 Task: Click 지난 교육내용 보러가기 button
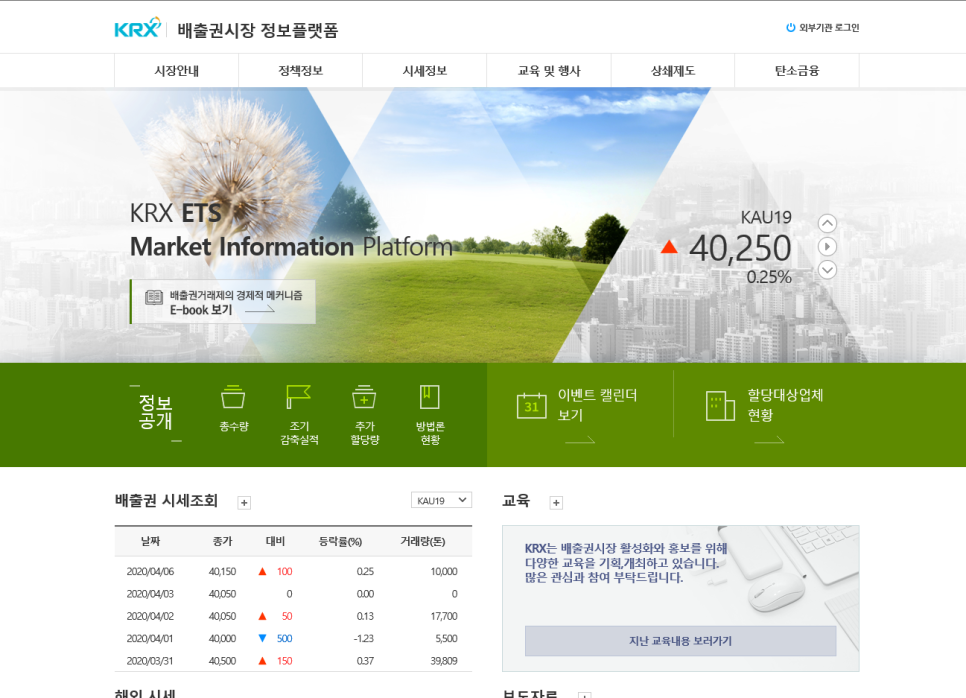tap(680, 641)
